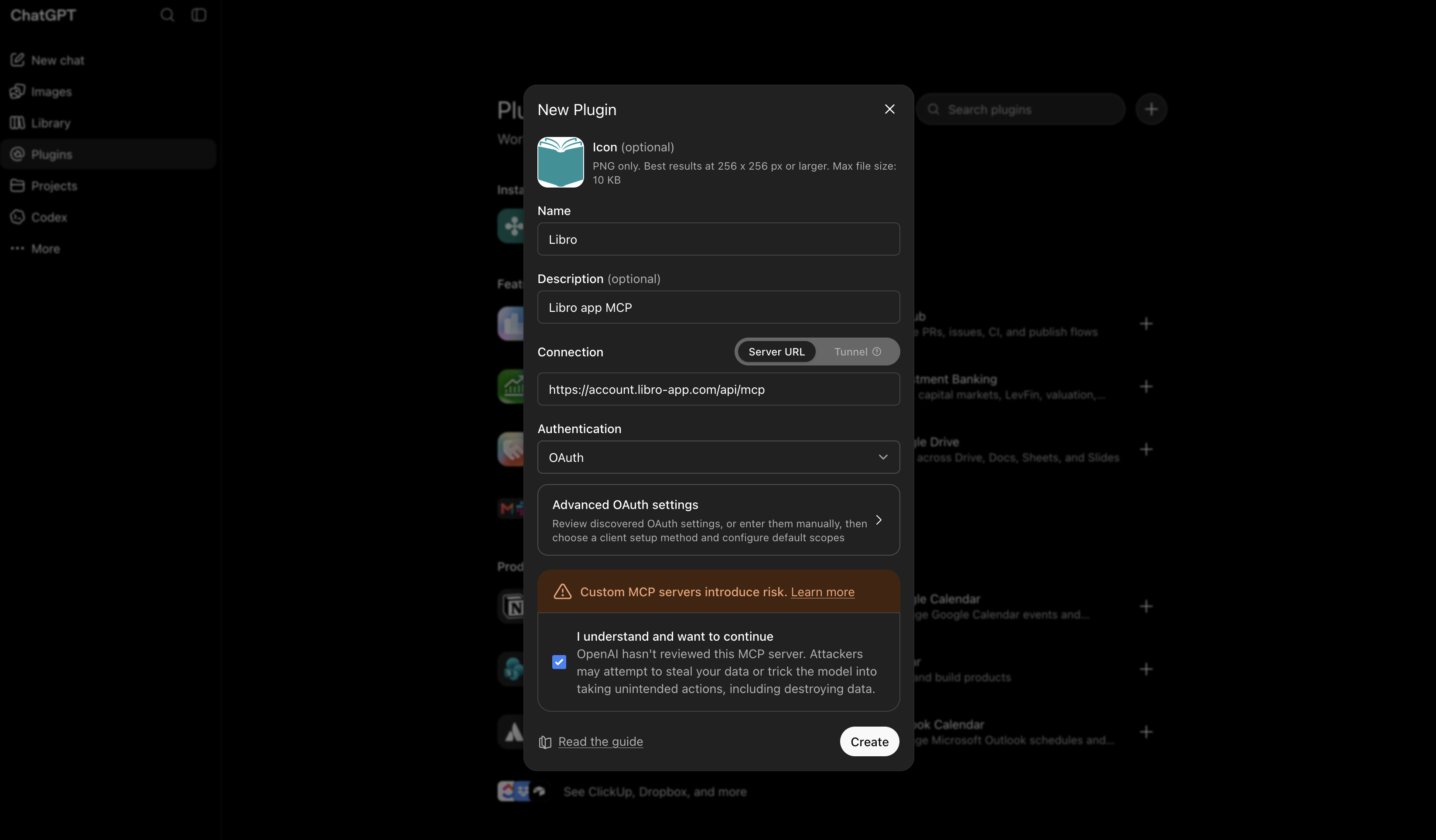Add the Google Calendar plugin
This screenshot has width=1436, height=840.
(x=1146, y=606)
